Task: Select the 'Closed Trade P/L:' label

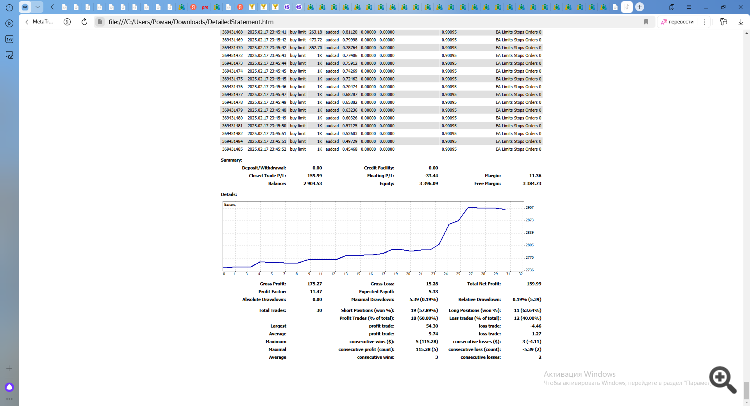Action: pos(267,176)
